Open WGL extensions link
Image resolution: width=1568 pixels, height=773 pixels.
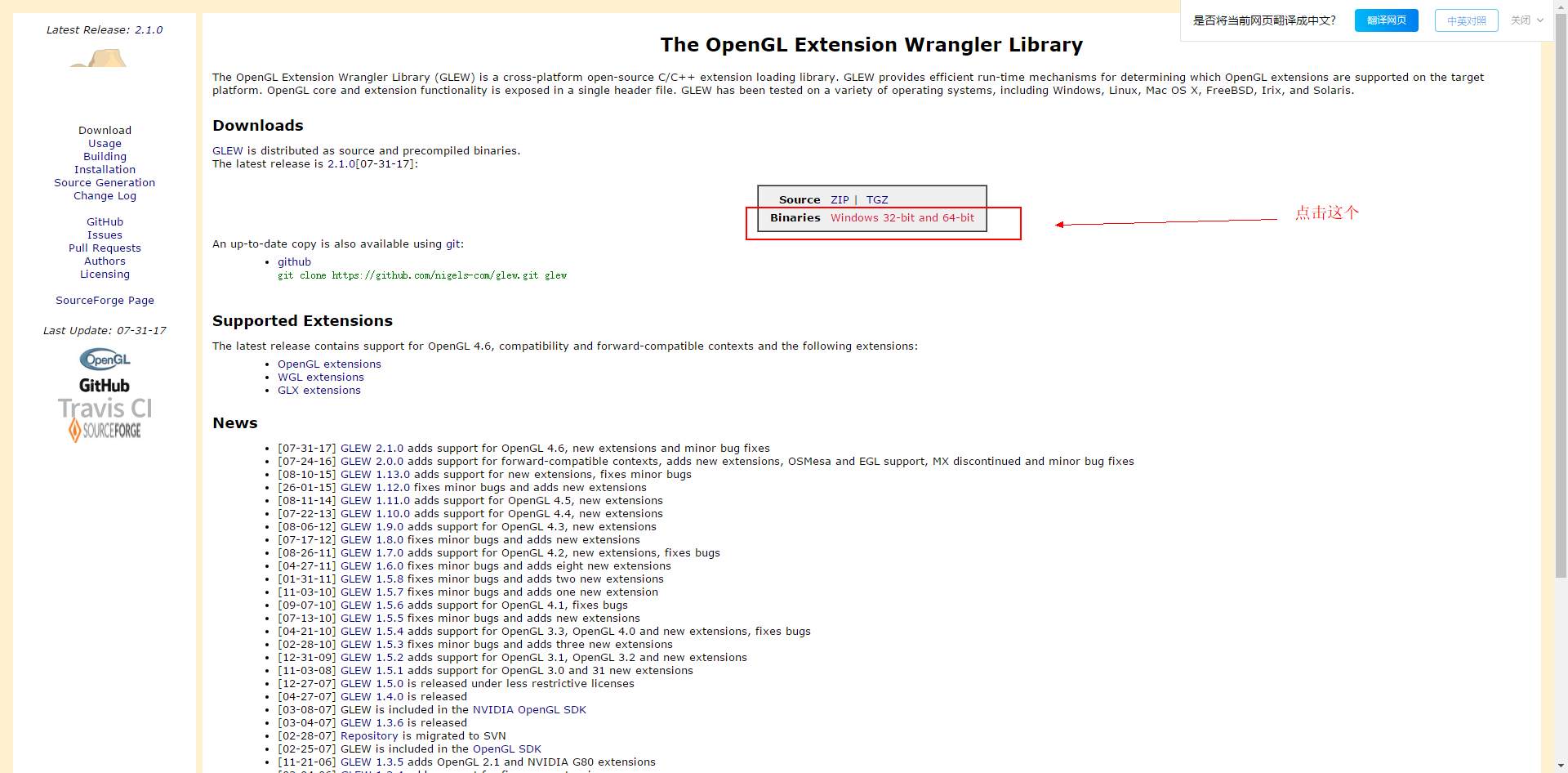click(321, 378)
